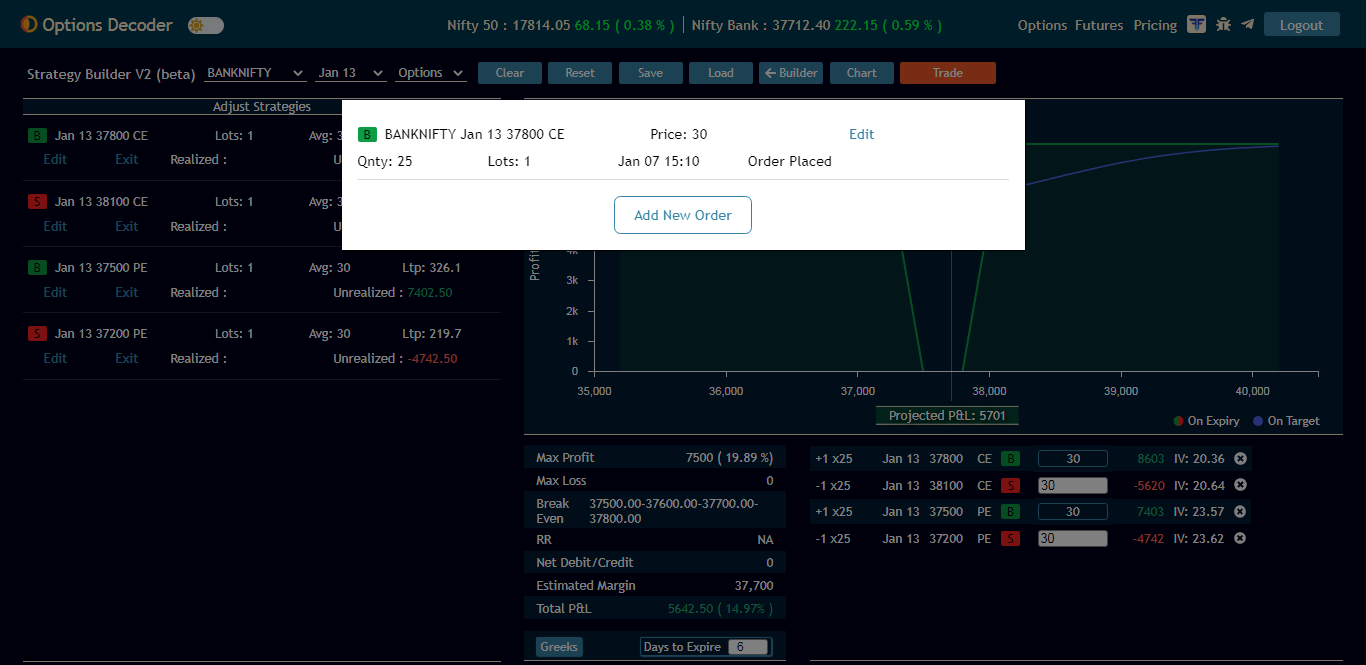Remove the 38100 CE leg with X icon

(x=1240, y=485)
